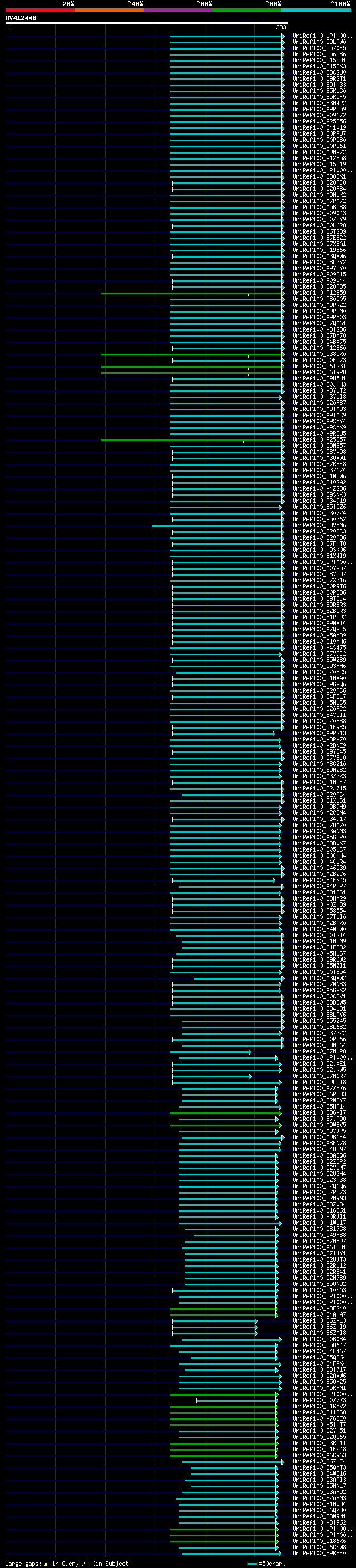
Task: Select the UniRef100_C1MLM9 label
Action: (x=319, y=942)
